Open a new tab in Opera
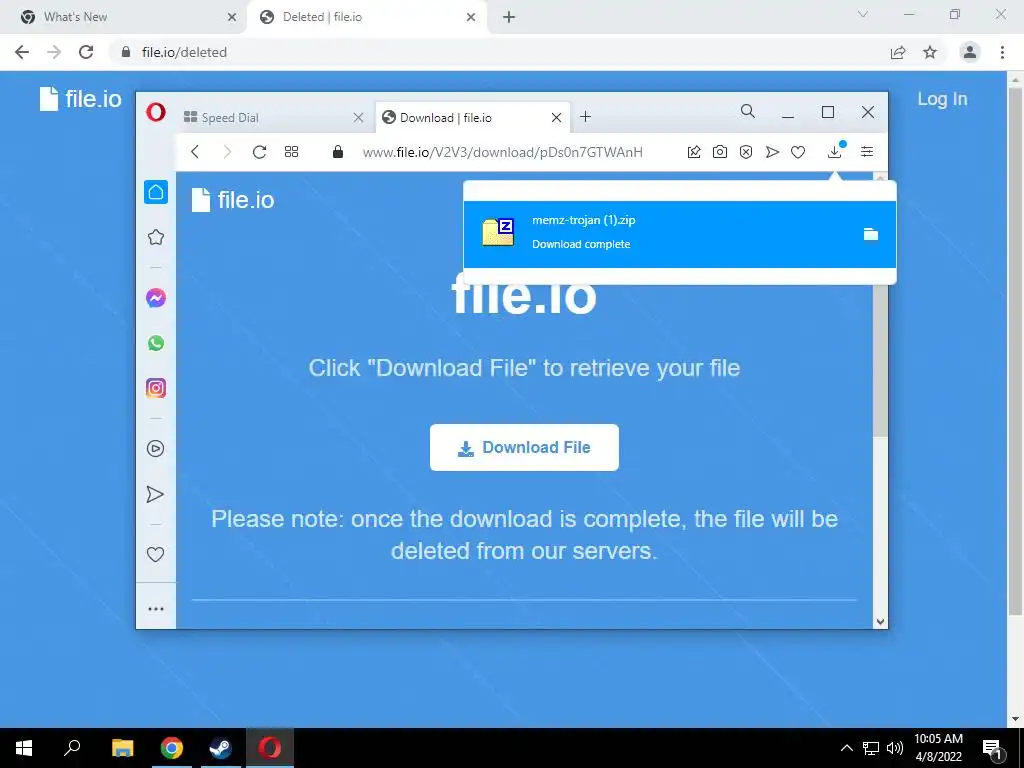The height and width of the screenshot is (768, 1024). tap(585, 117)
